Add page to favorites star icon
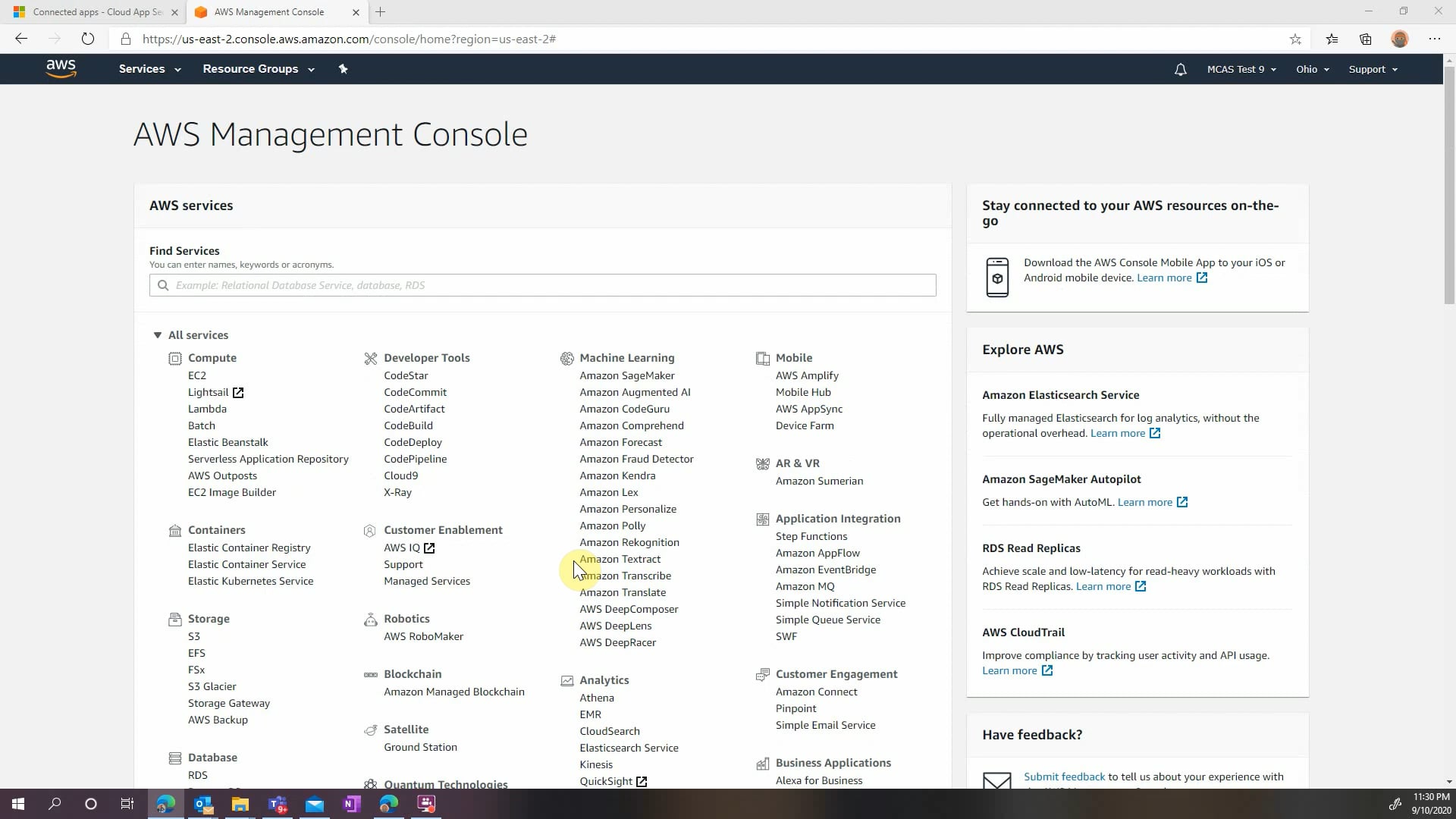 click(x=1295, y=39)
